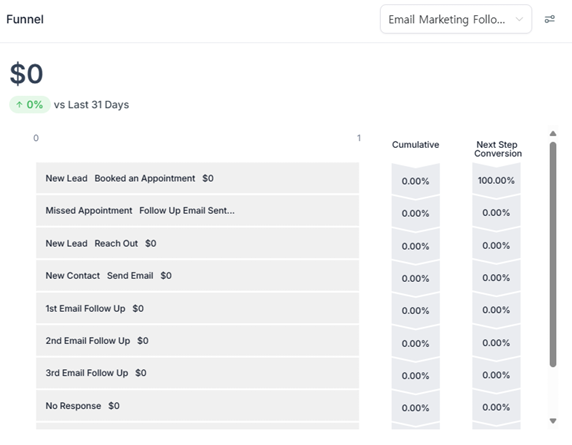Select the New Contact Send Email bar
The width and height of the screenshot is (572, 445).
click(x=197, y=275)
